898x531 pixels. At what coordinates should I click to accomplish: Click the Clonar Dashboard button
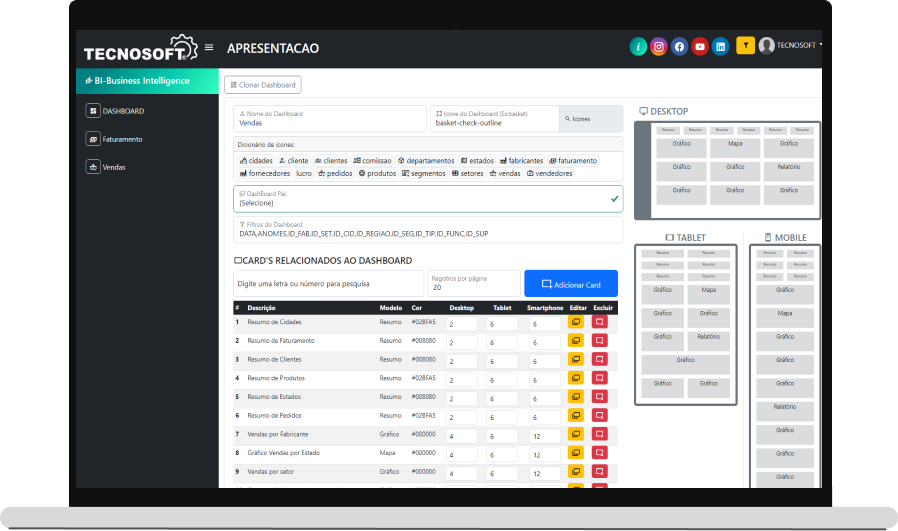262,85
